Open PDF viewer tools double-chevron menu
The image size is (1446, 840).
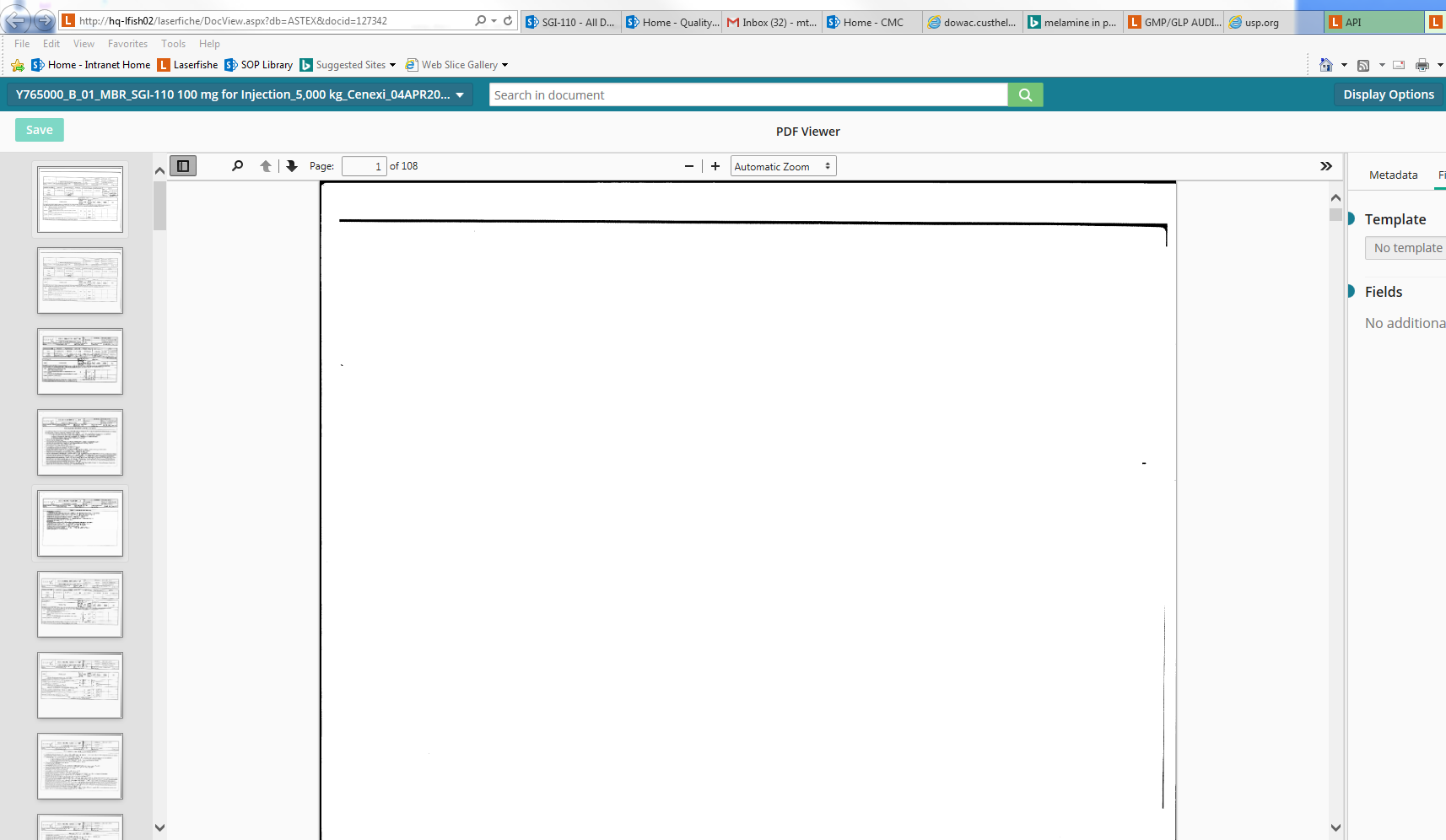1326,166
